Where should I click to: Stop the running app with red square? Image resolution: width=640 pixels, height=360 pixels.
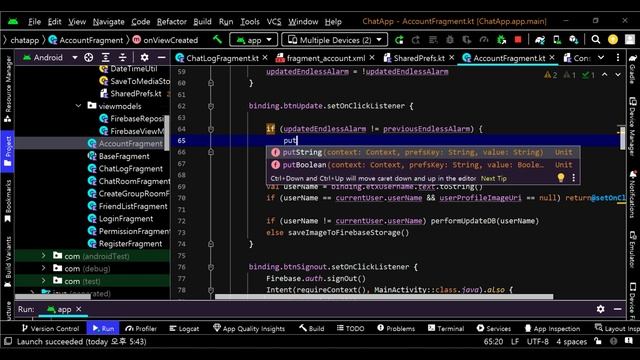tap(518, 40)
